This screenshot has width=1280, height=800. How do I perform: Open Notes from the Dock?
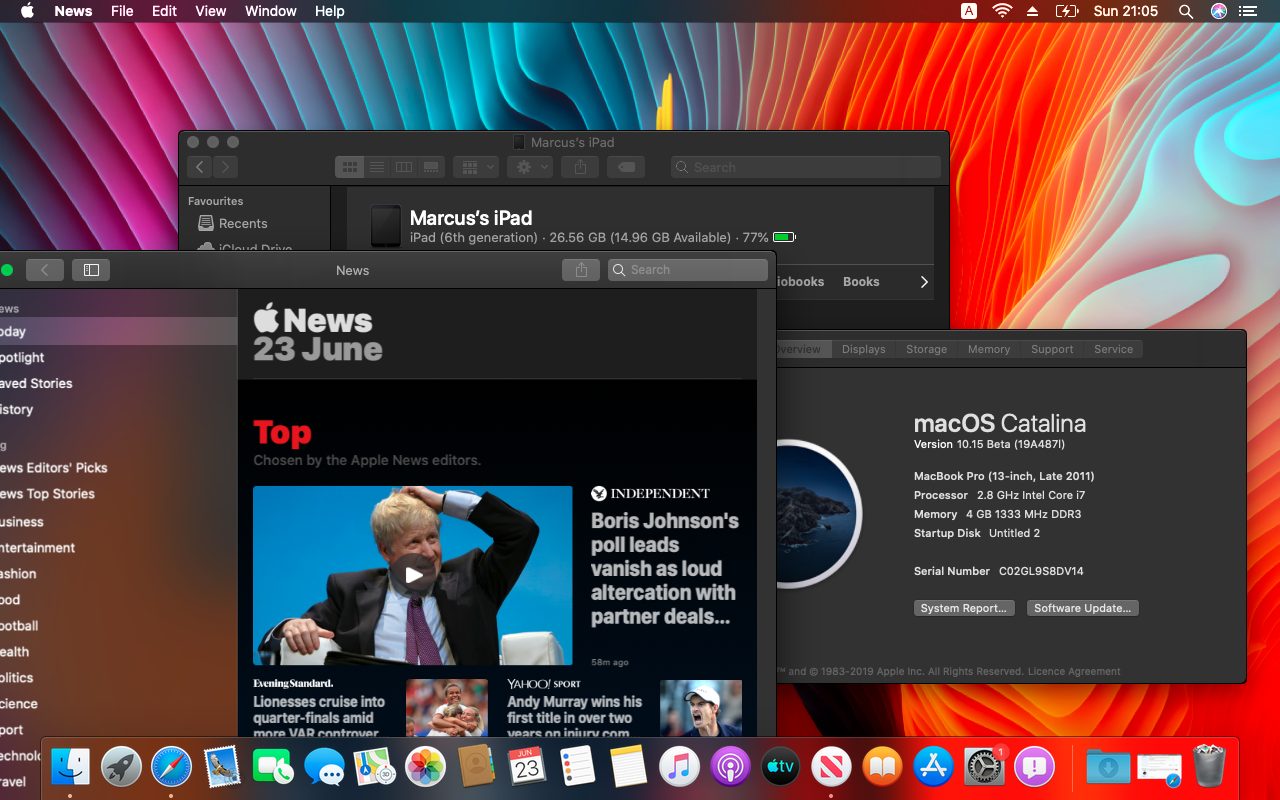(628, 767)
